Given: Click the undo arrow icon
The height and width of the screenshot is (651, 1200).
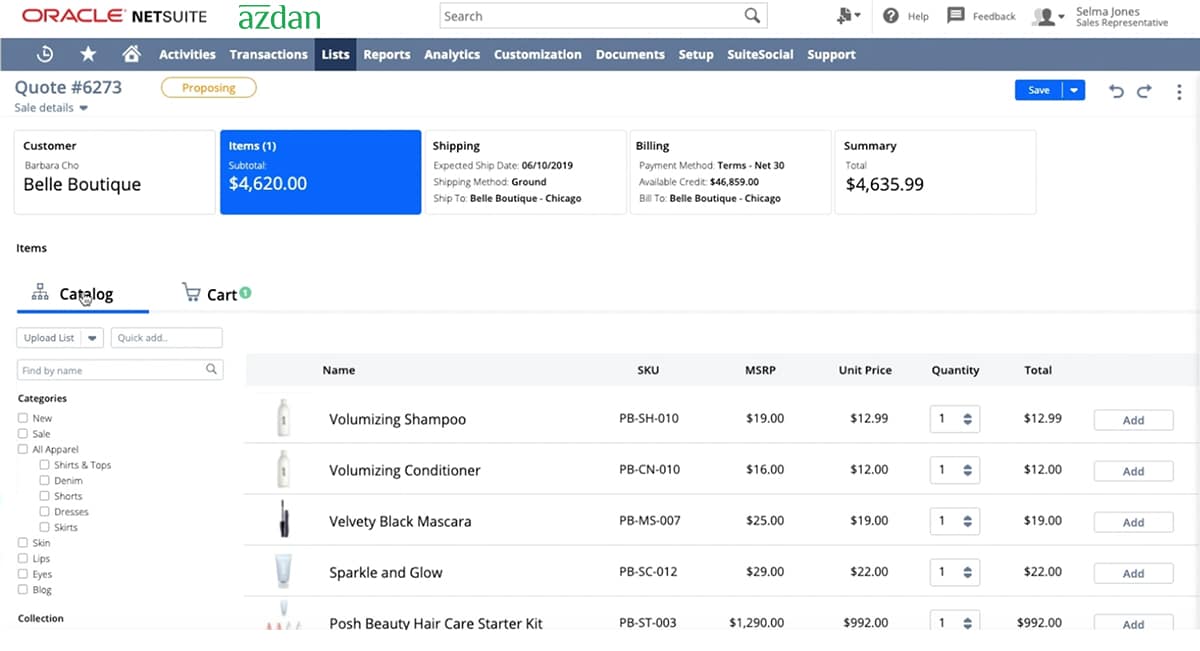Looking at the screenshot, I should coord(1116,90).
